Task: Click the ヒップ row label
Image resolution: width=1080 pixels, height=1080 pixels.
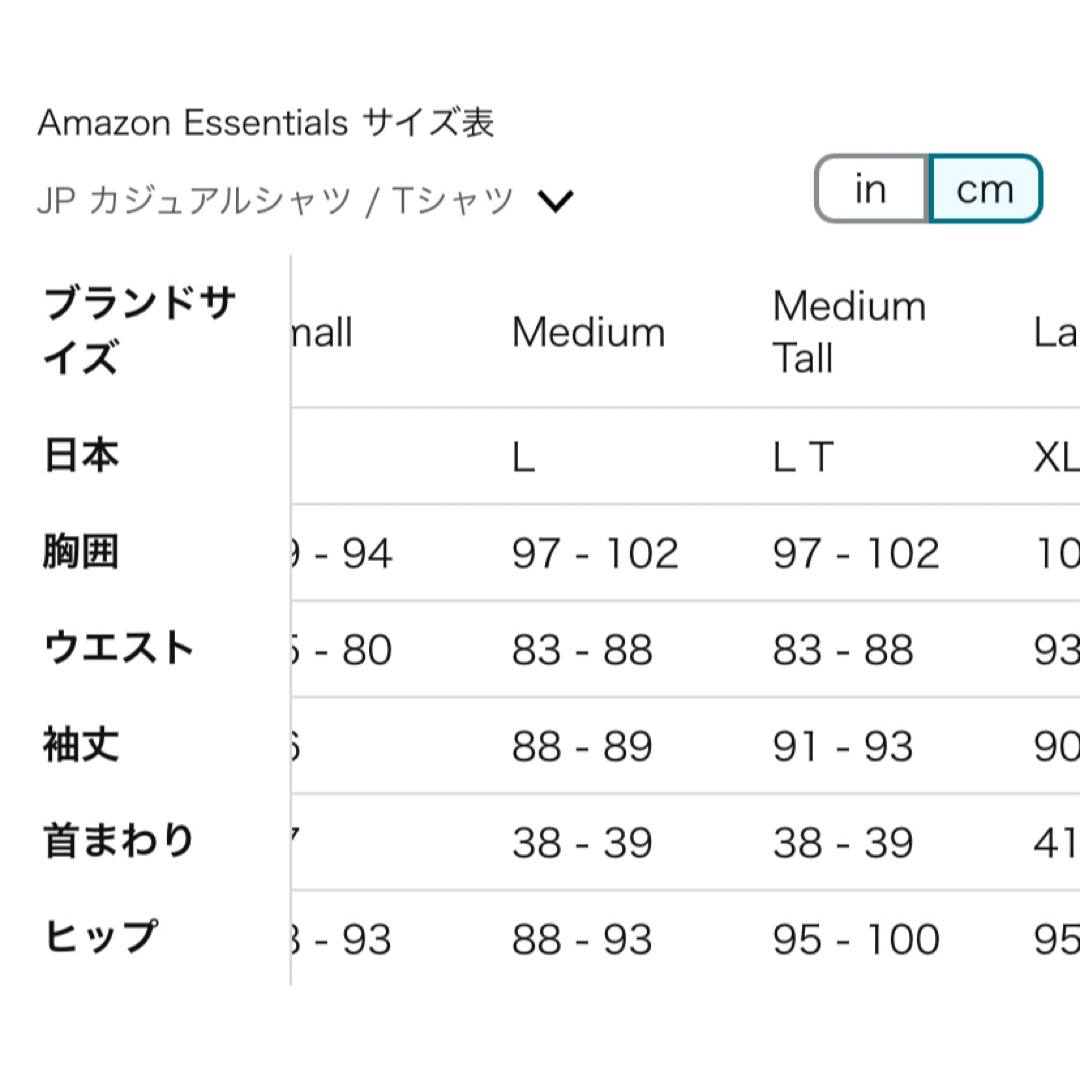Action: (x=101, y=937)
